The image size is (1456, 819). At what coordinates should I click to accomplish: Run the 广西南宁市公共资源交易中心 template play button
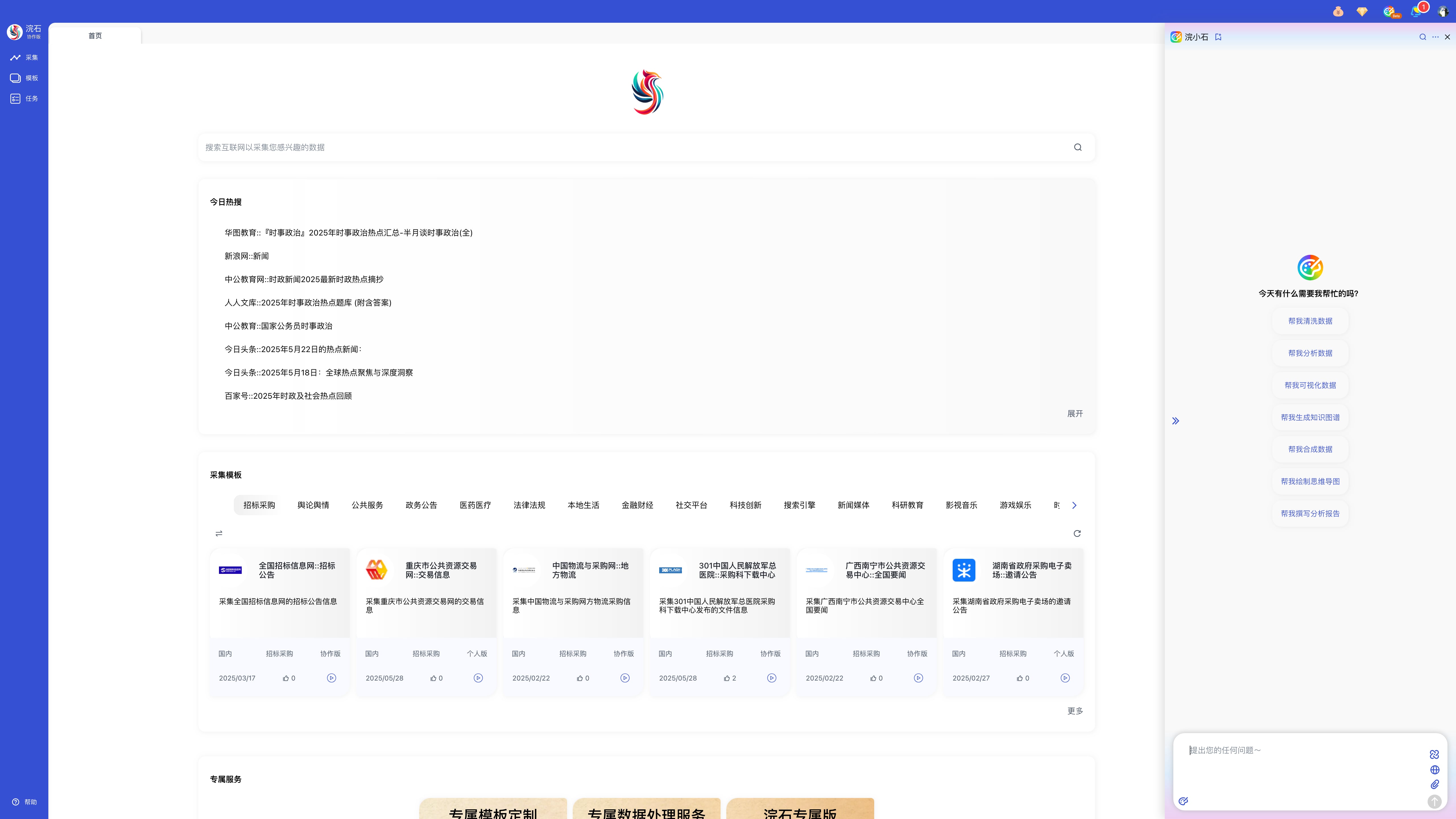tap(919, 678)
